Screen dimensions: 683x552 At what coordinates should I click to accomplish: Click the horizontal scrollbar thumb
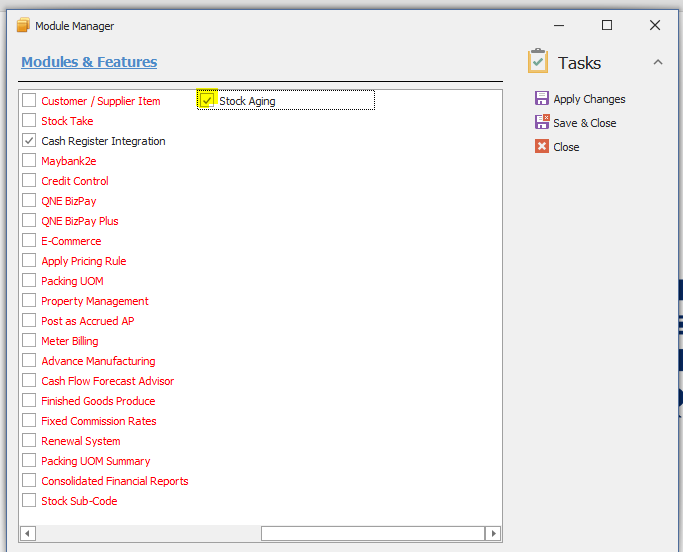tap(373, 533)
